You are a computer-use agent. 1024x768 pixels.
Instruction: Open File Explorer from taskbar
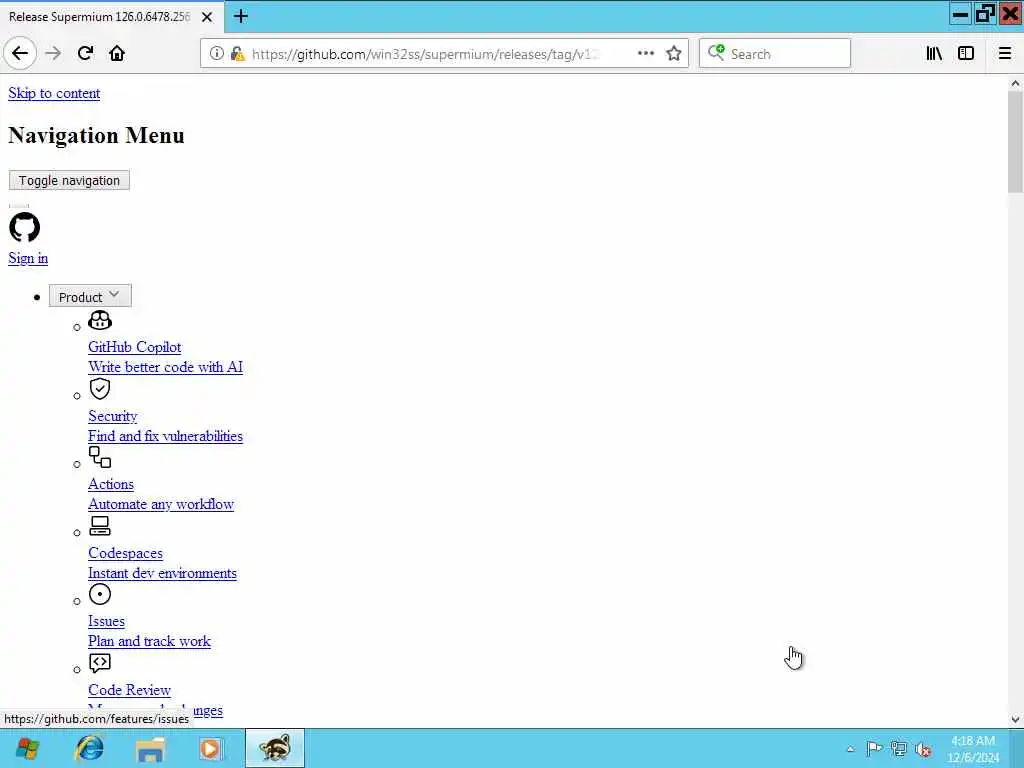150,749
